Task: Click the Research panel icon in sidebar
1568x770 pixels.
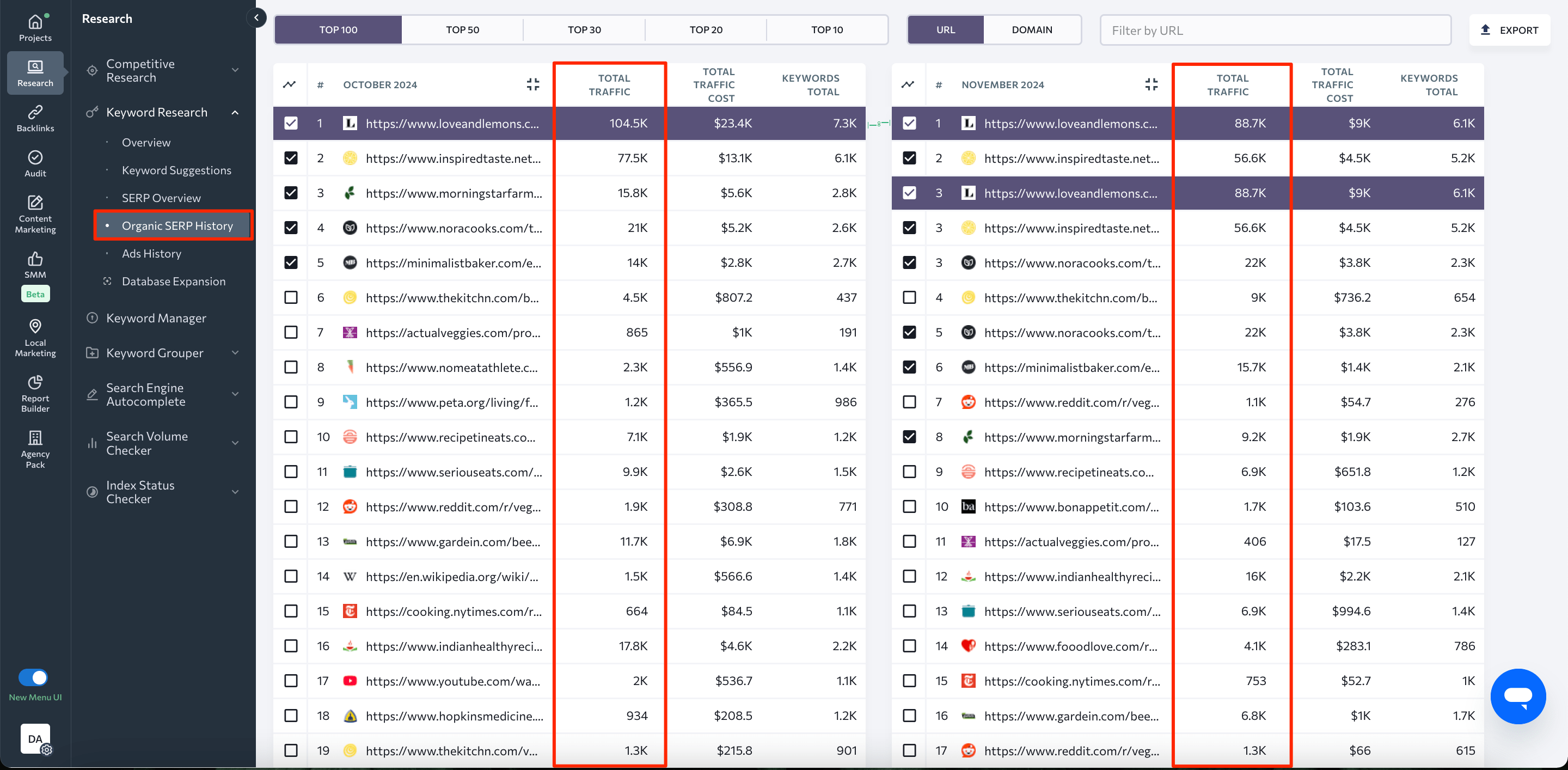Action: click(35, 71)
